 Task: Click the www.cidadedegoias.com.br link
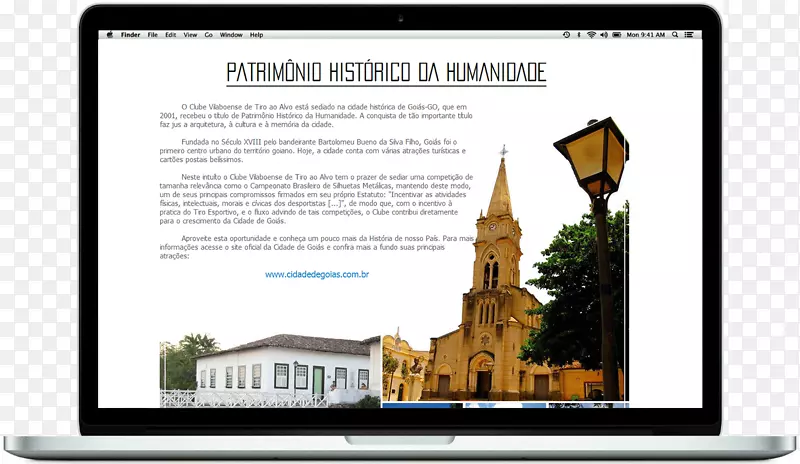317,274
